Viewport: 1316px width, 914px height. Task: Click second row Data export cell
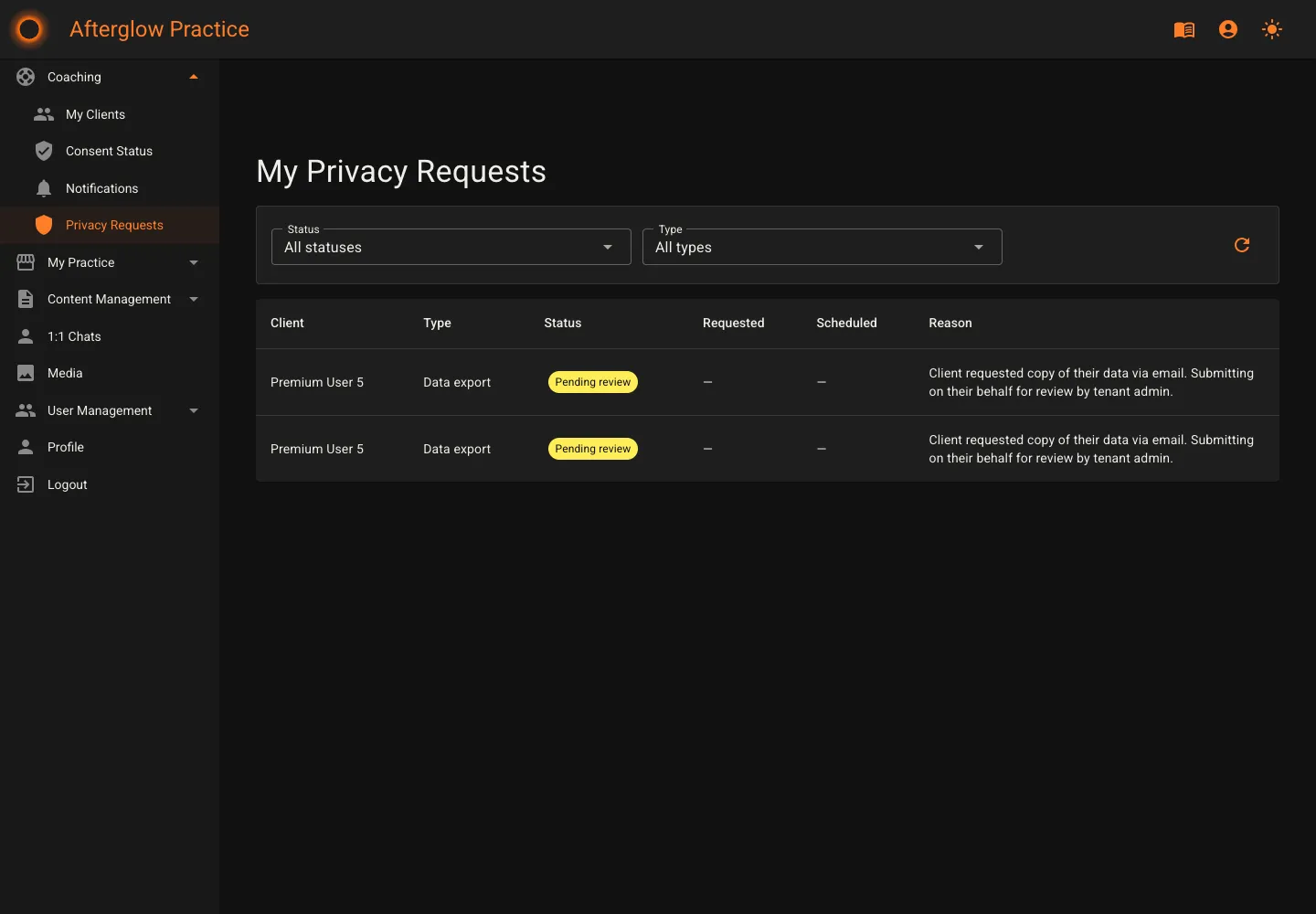pyautogui.click(x=457, y=449)
